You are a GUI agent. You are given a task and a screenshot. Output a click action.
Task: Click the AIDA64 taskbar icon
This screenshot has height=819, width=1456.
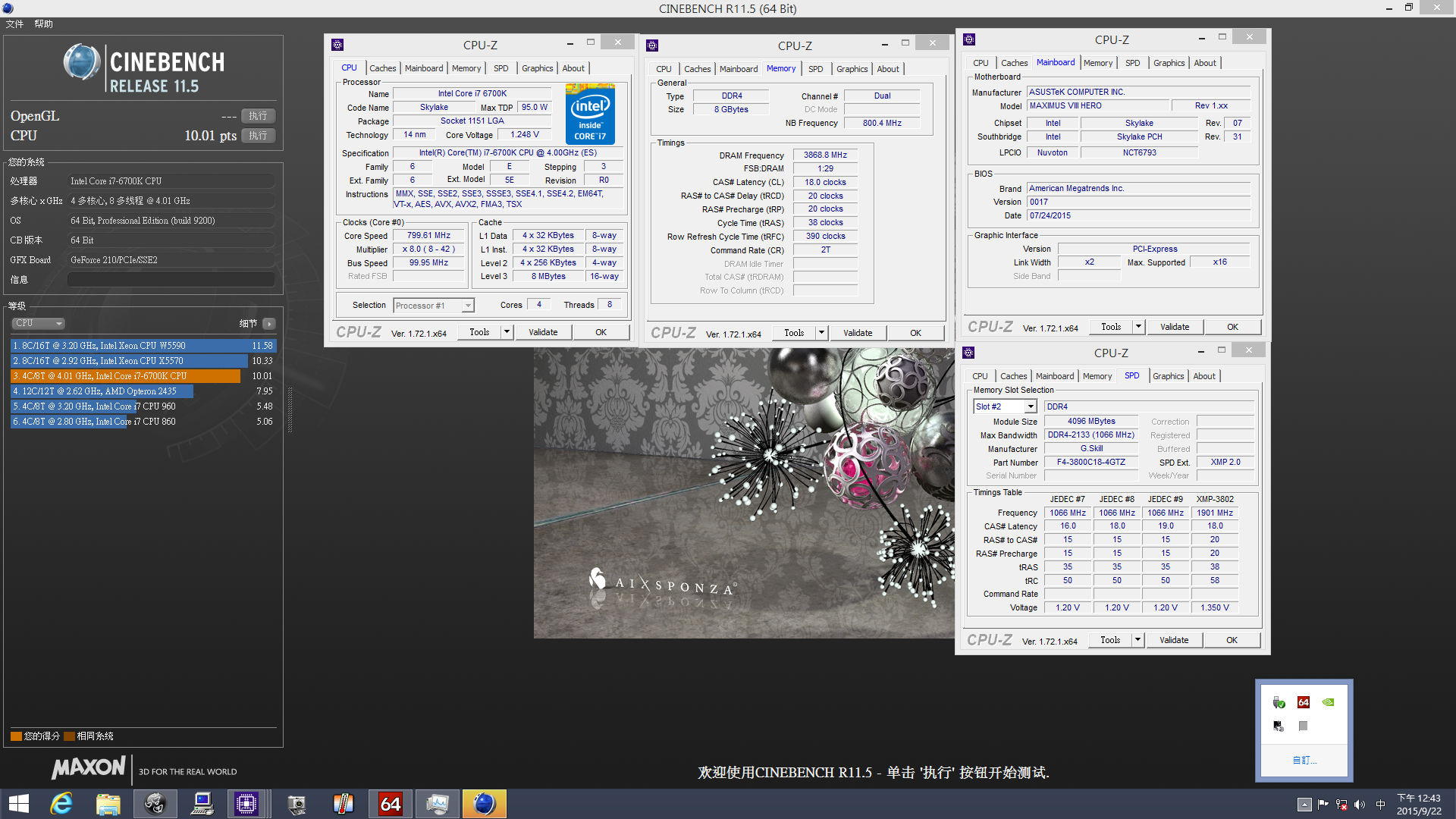pyautogui.click(x=391, y=804)
